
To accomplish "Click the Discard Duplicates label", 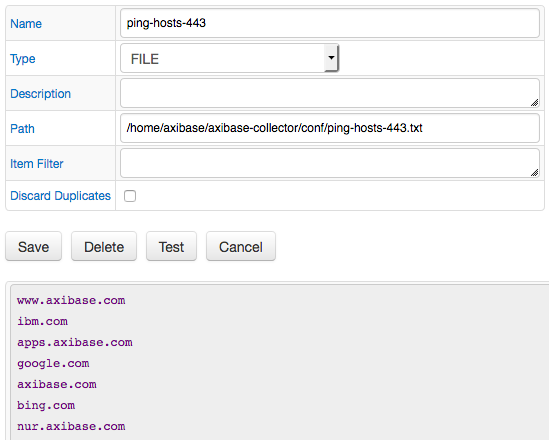I will (60, 196).
